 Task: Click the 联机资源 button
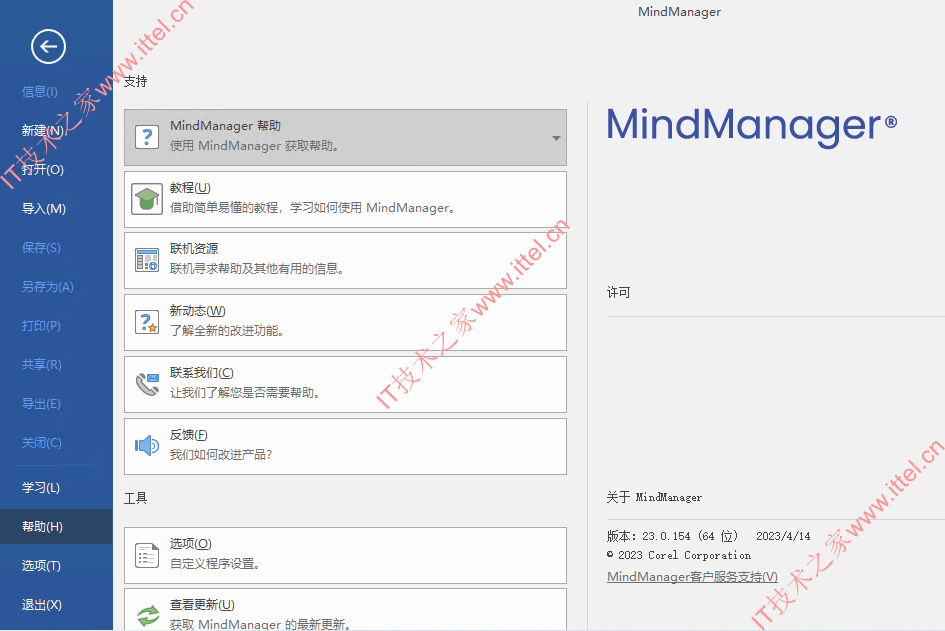[345, 261]
